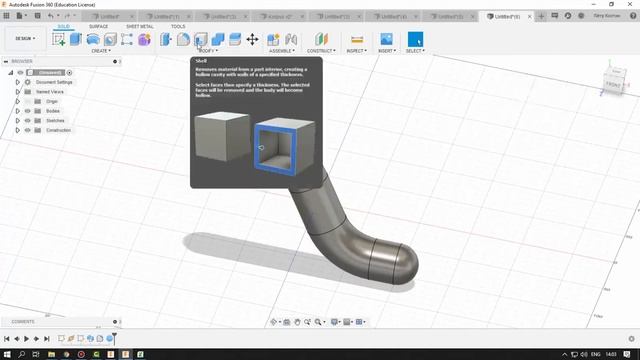This screenshot has width=640, height=360.
Task: Click the New Component icon
Action: click(x=273, y=39)
